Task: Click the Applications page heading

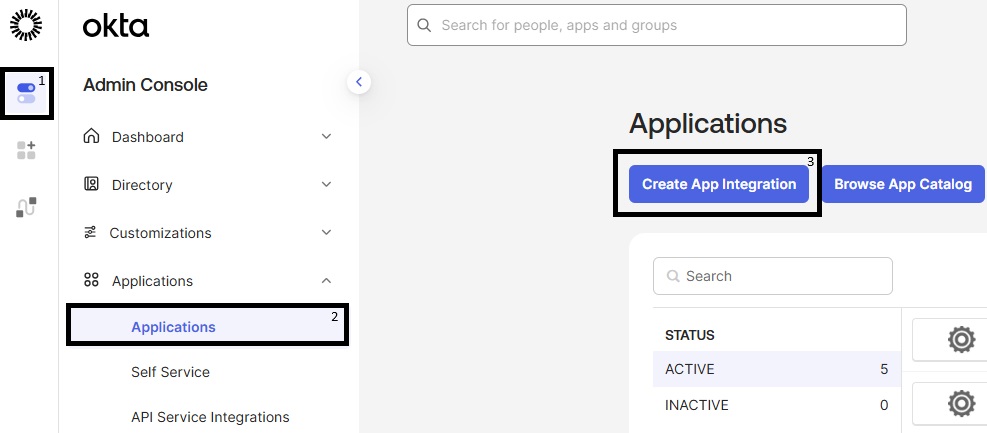Action: [708, 123]
